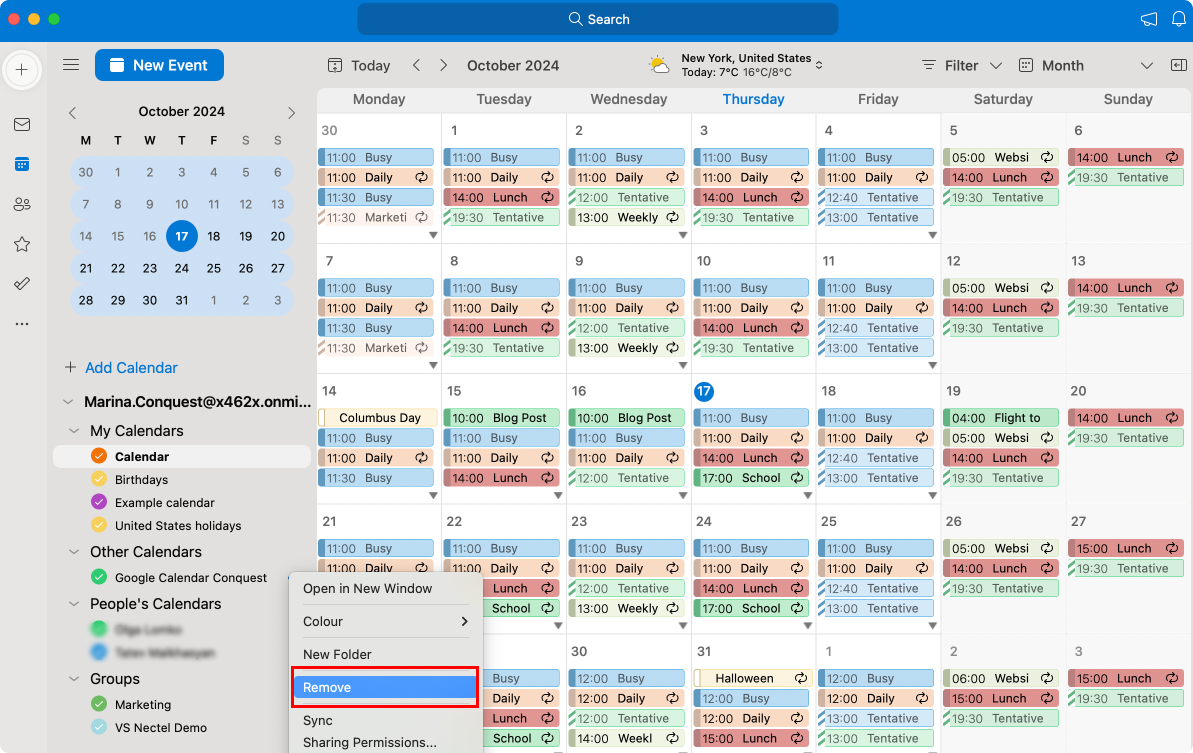Toggle the Calendar checkbox under My Calendars
The height and width of the screenshot is (753, 1193).
point(99,456)
